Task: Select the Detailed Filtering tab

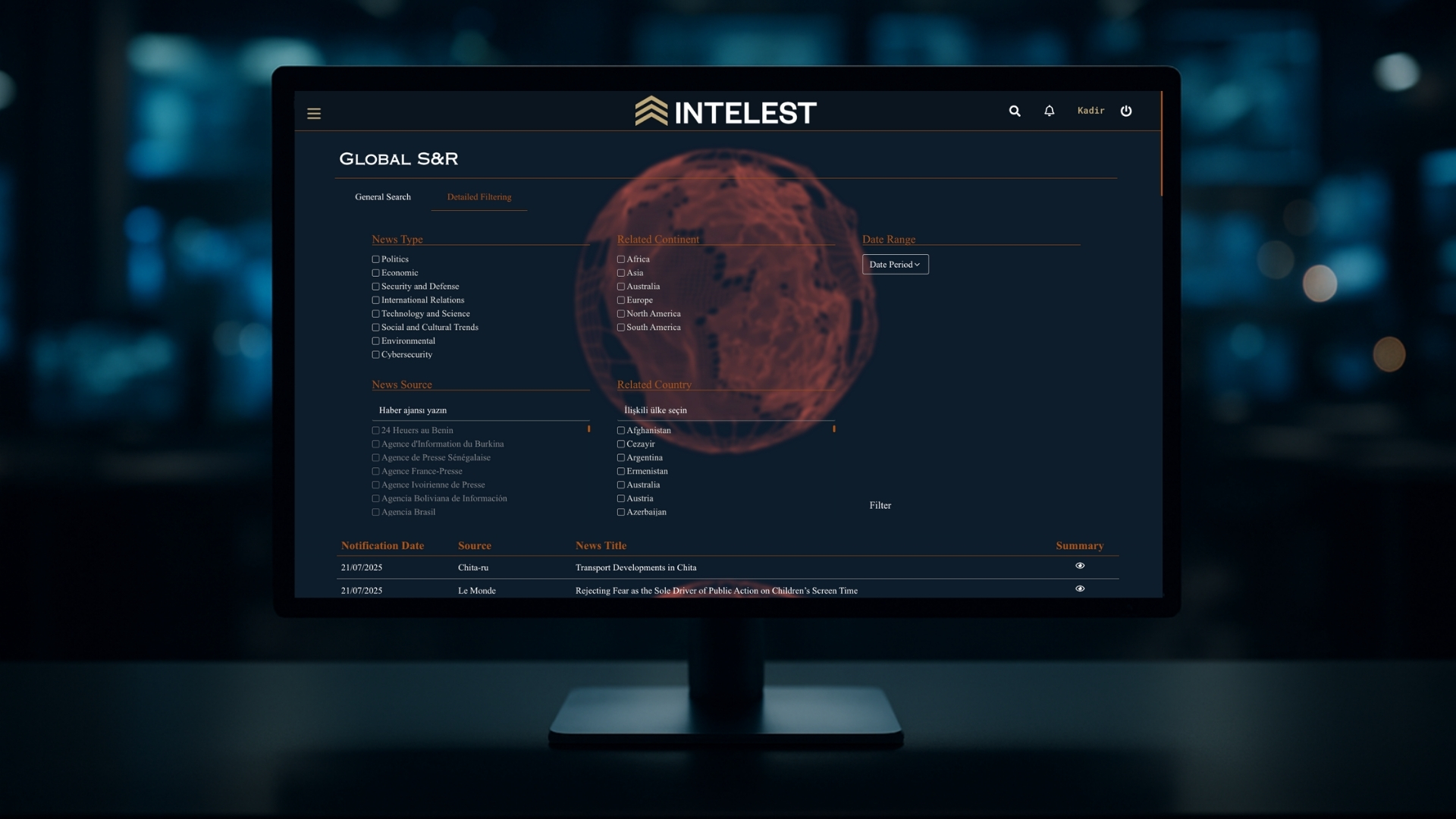Action: click(x=479, y=197)
